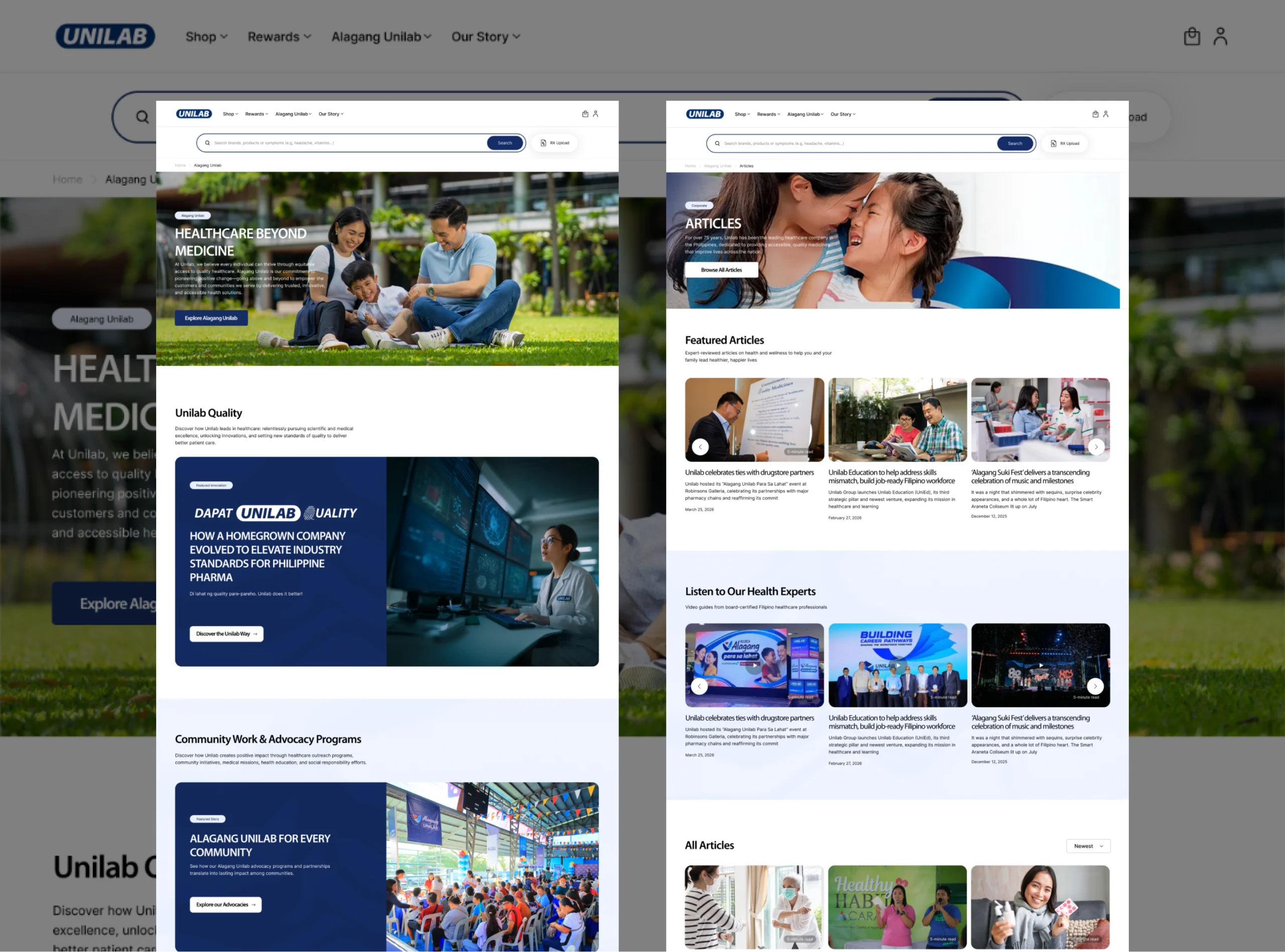Expand Alagang Unilab menu in the background page header

(381, 37)
